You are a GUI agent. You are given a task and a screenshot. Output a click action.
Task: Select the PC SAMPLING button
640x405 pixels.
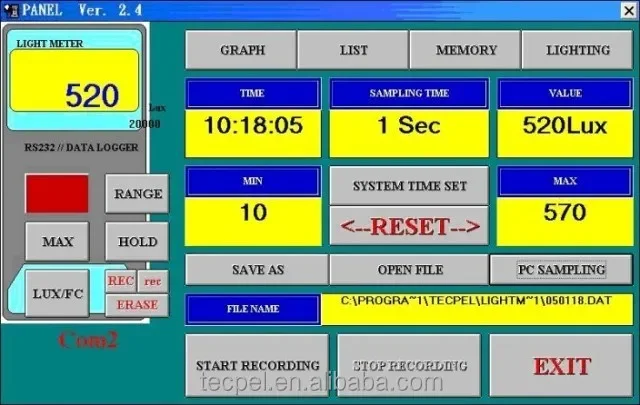561,269
